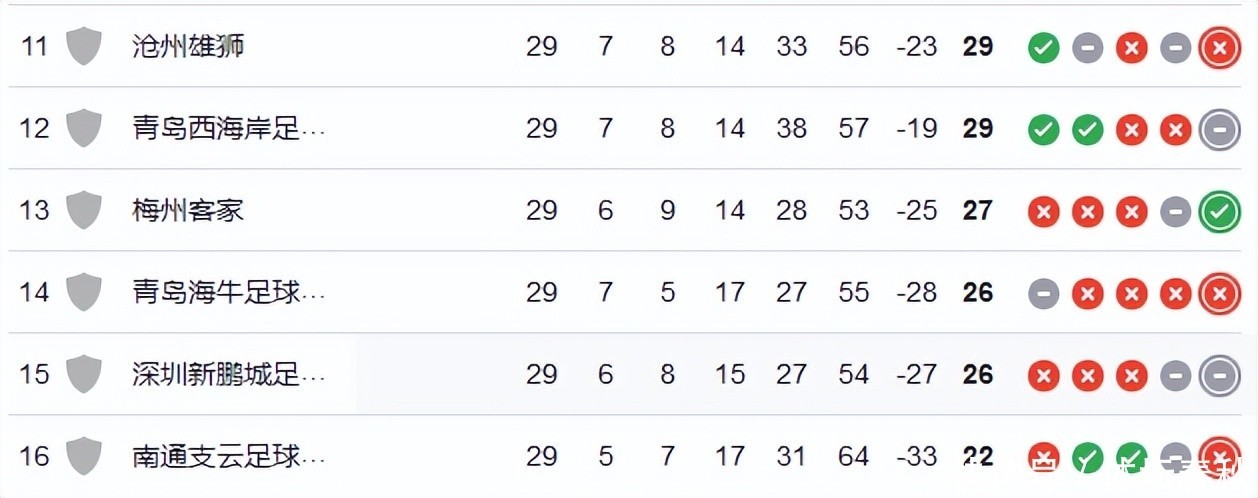This screenshot has width=1258, height=498.
Task: Click the 深圳新鹏城 team crest shield
Action: pos(84,374)
